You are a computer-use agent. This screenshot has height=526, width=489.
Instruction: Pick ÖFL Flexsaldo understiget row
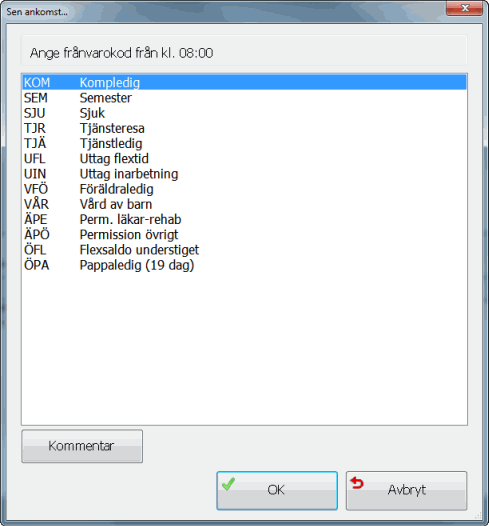tap(244, 250)
